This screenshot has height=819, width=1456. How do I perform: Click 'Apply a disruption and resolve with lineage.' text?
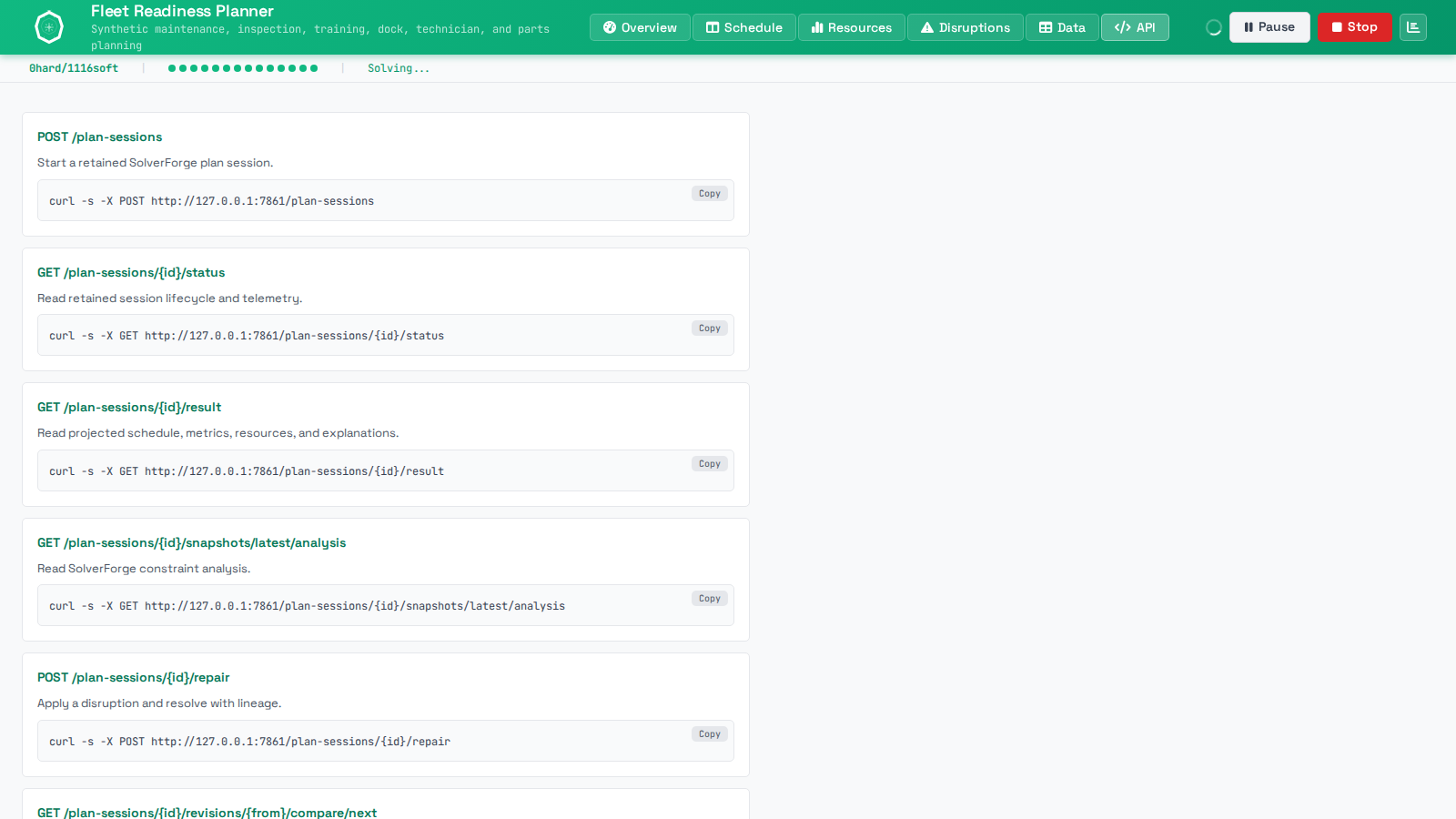tap(159, 703)
